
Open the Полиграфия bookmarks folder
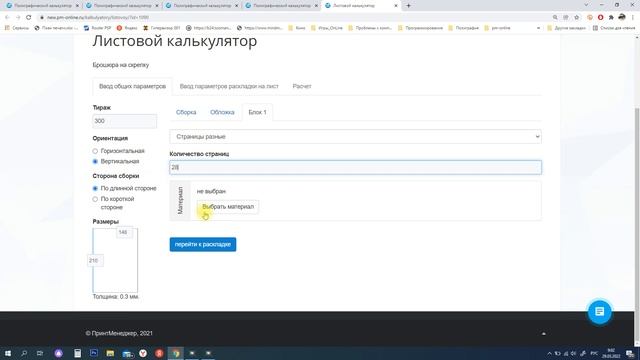[464, 28]
